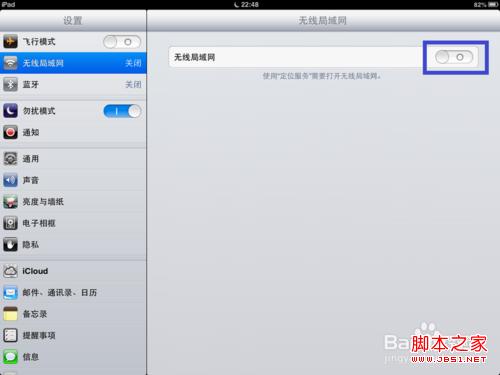
Task: Tap the Picture Frame icon beside 电子相框
Action: coord(10,223)
